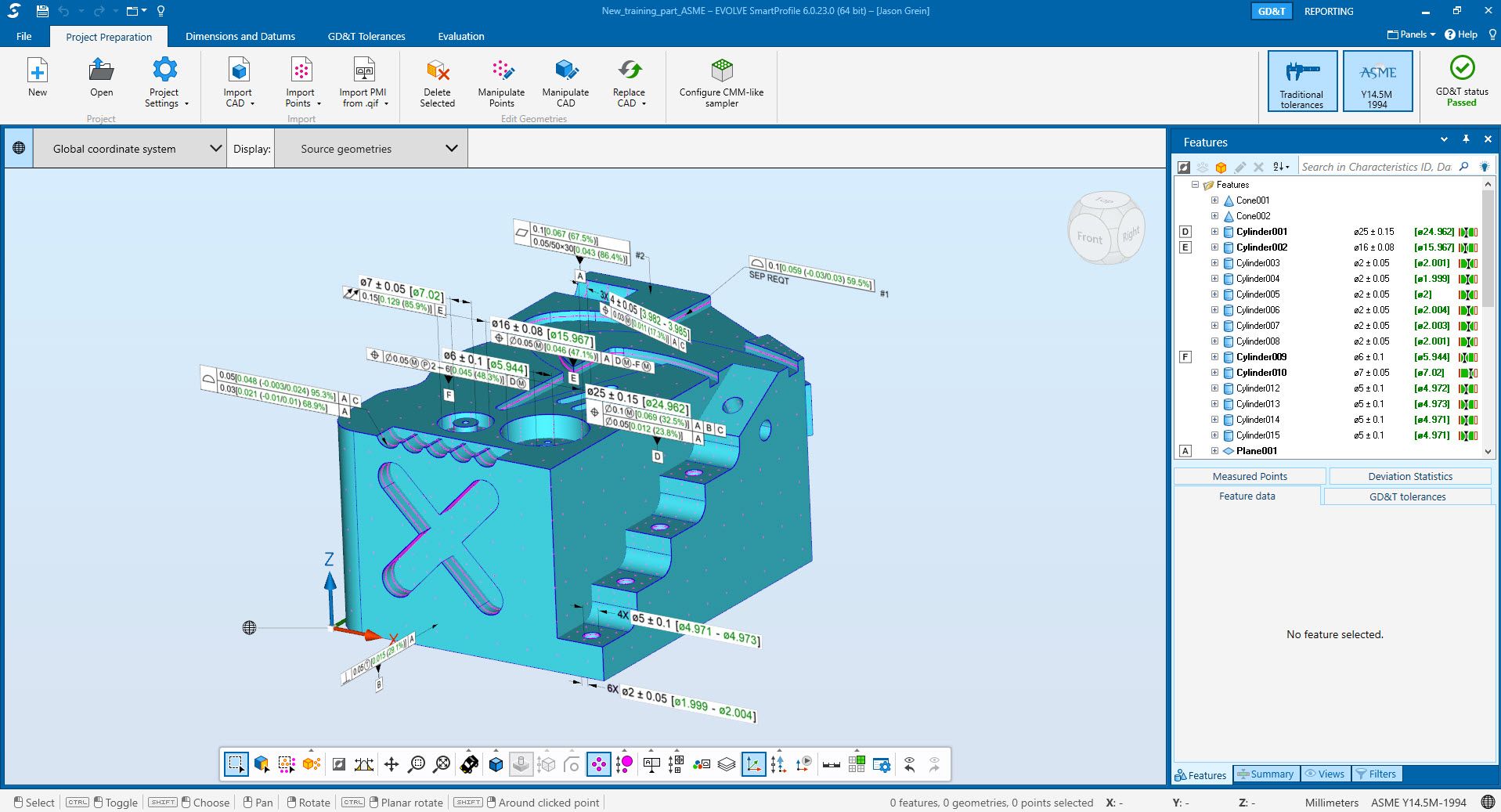Click the Help button
The height and width of the screenshot is (812, 1501).
pyautogui.click(x=1461, y=34)
